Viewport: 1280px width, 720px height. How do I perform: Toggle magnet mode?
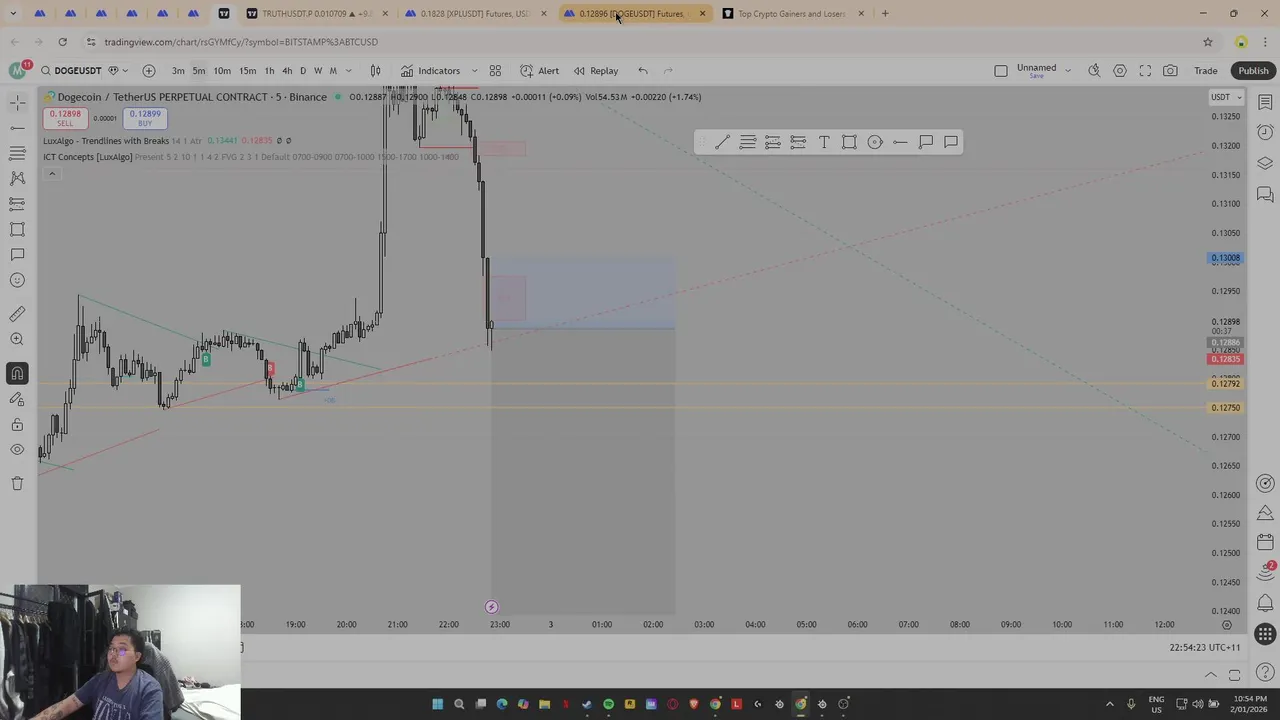[17, 373]
